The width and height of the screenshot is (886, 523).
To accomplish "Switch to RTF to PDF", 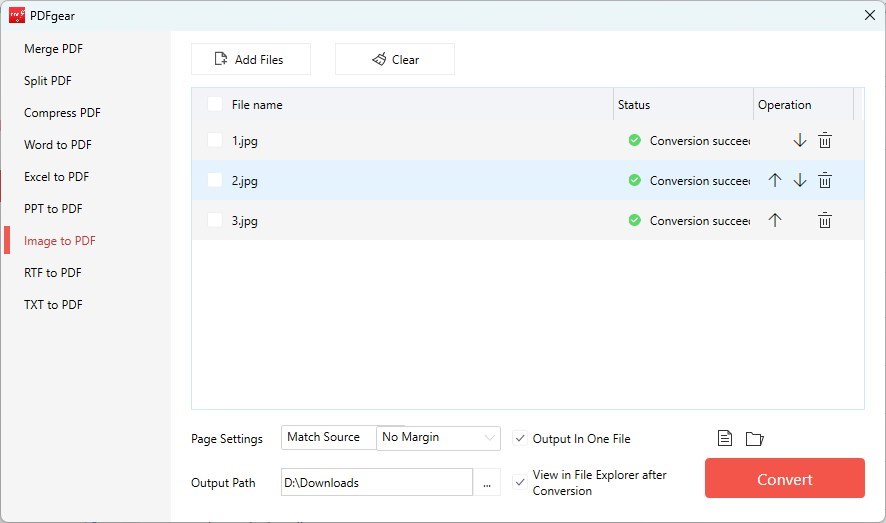I will 53,273.
